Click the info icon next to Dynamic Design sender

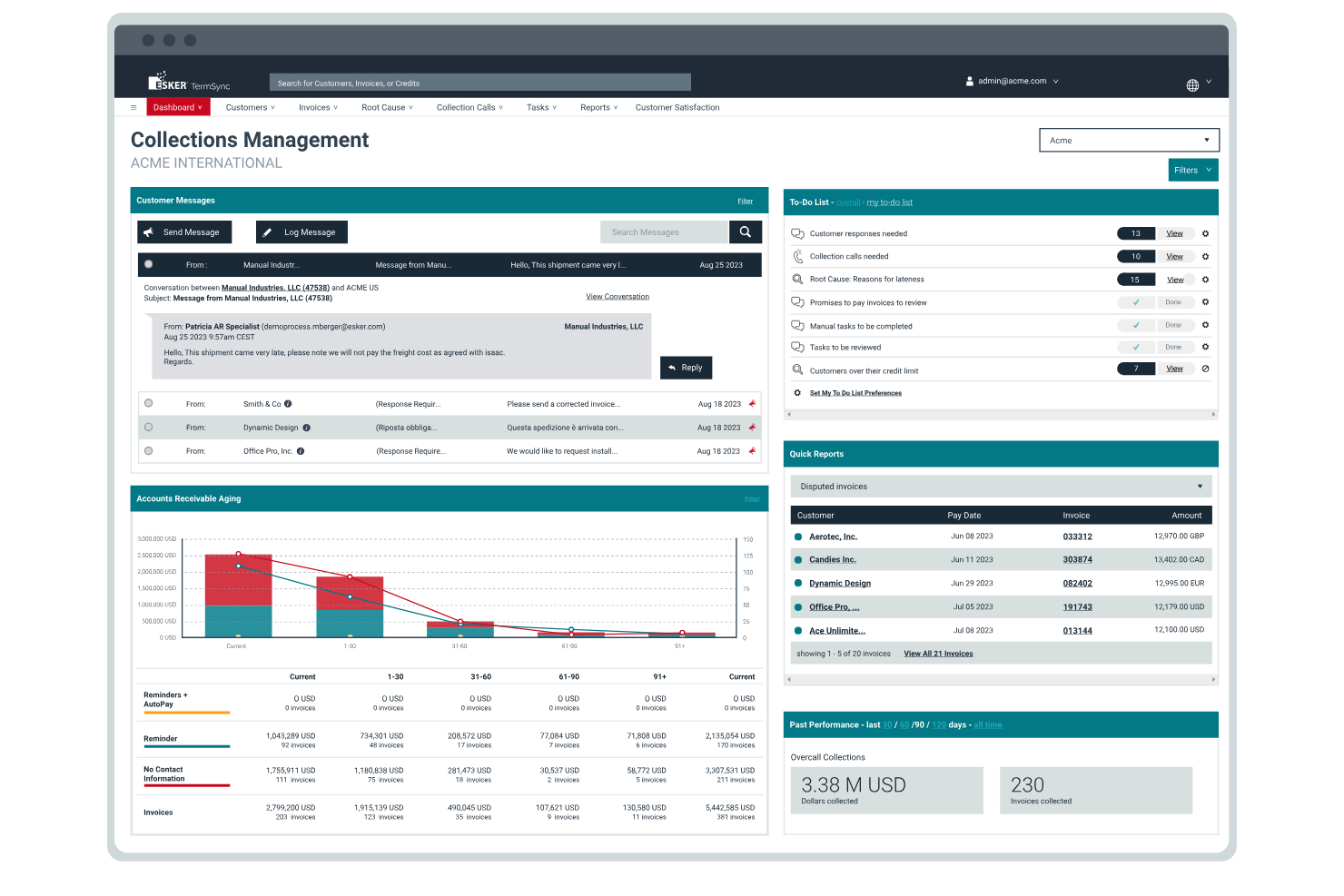point(306,427)
